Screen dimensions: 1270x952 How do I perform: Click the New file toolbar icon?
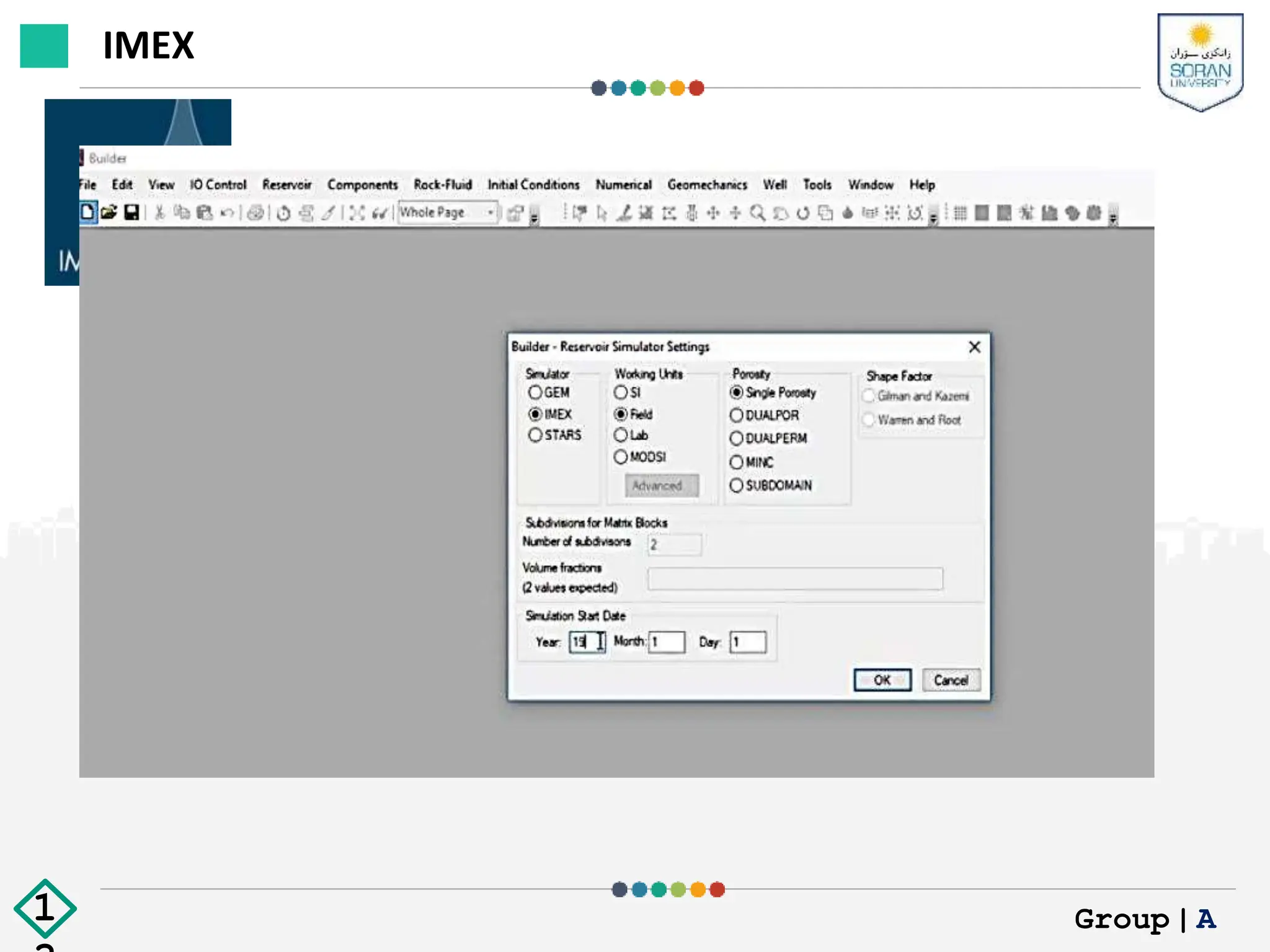click(x=87, y=213)
